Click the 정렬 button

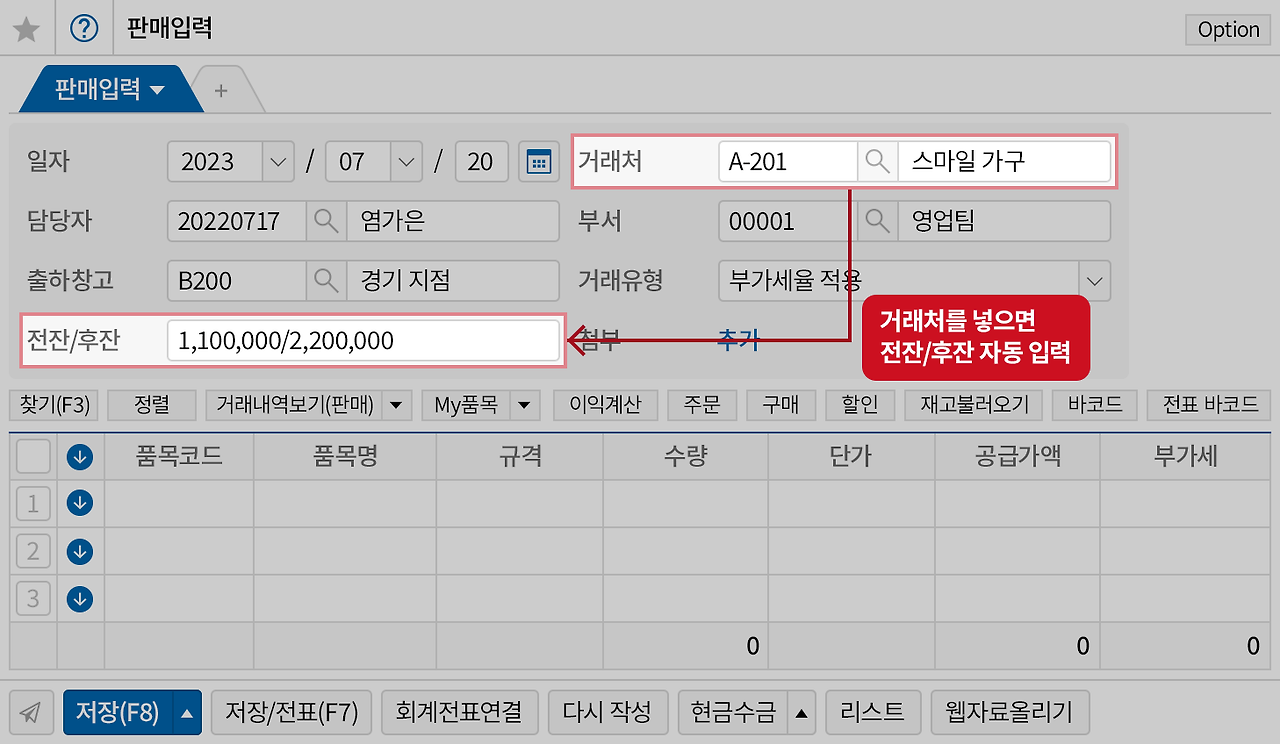click(152, 405)
